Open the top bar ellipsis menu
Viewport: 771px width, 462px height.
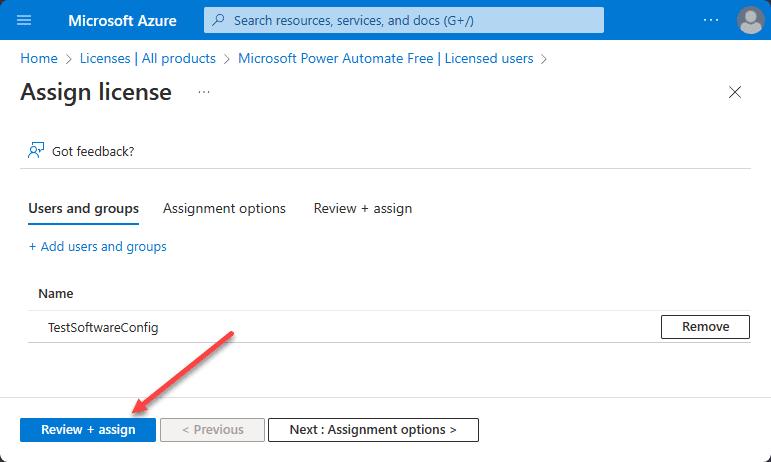pos(711,20)
